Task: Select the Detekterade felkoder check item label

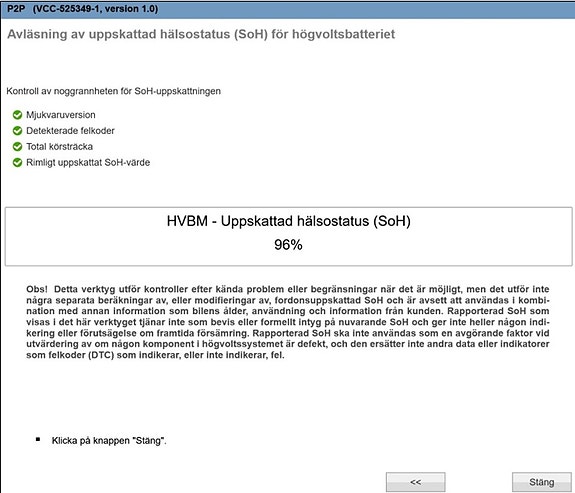Action: (70, 131)
